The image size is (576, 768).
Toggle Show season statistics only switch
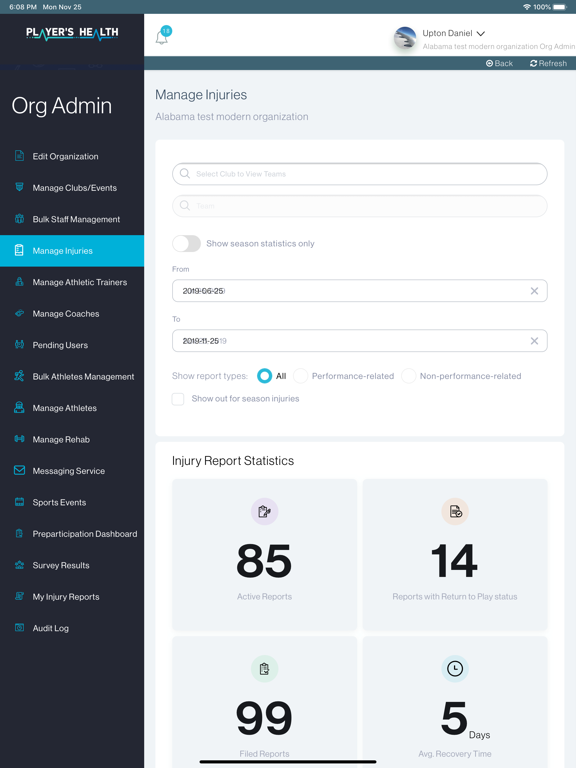point(187,243)
